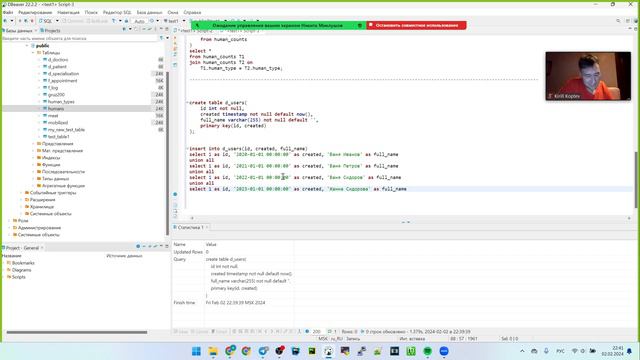640x360 pixels.
Task: Show hidden system tray icons chevron
Action: (x=522, y=351)
